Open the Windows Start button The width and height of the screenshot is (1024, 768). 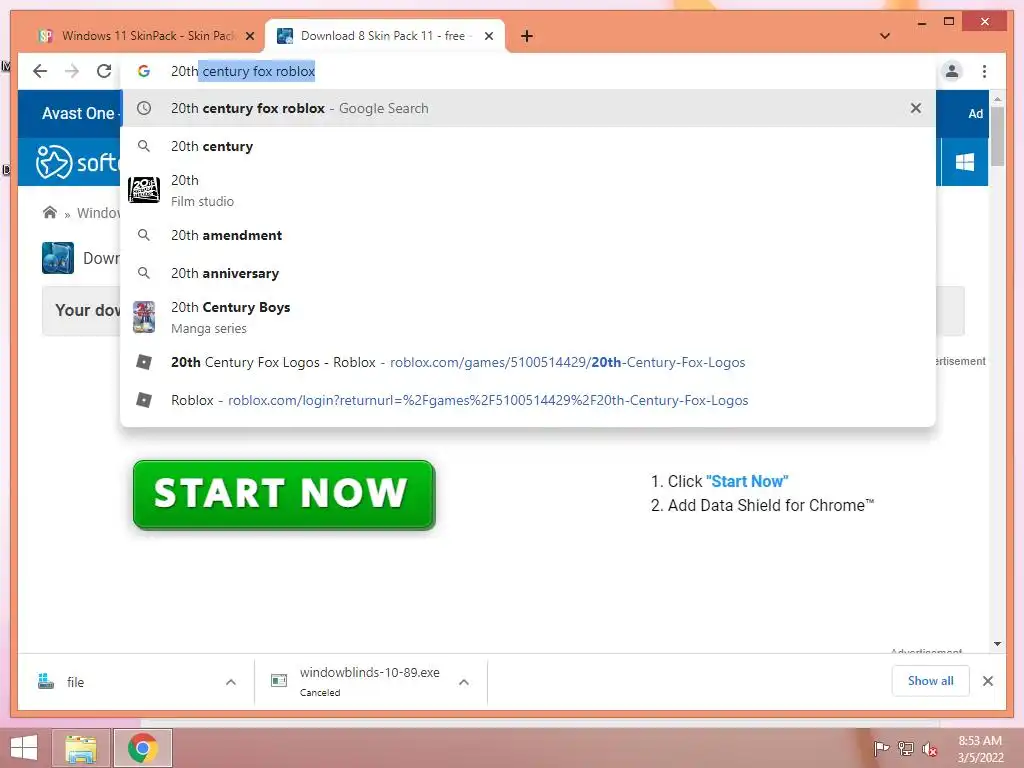pos(24,748)
